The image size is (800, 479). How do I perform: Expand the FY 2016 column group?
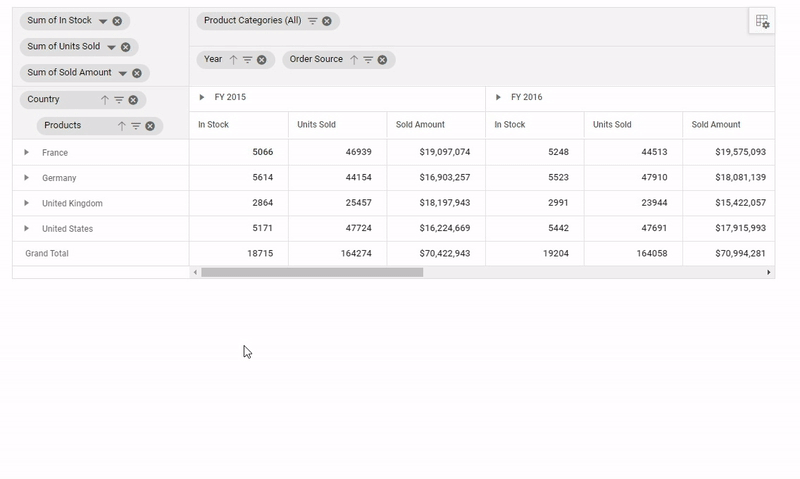[x=498, y=98]
